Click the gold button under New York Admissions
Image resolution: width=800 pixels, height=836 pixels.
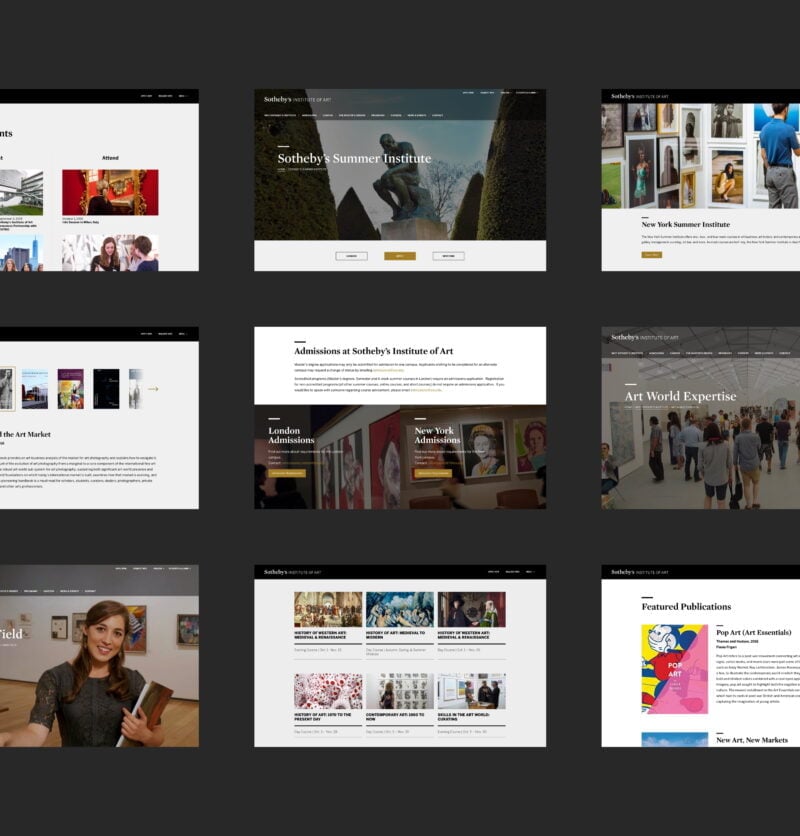[x=433, y=473]
